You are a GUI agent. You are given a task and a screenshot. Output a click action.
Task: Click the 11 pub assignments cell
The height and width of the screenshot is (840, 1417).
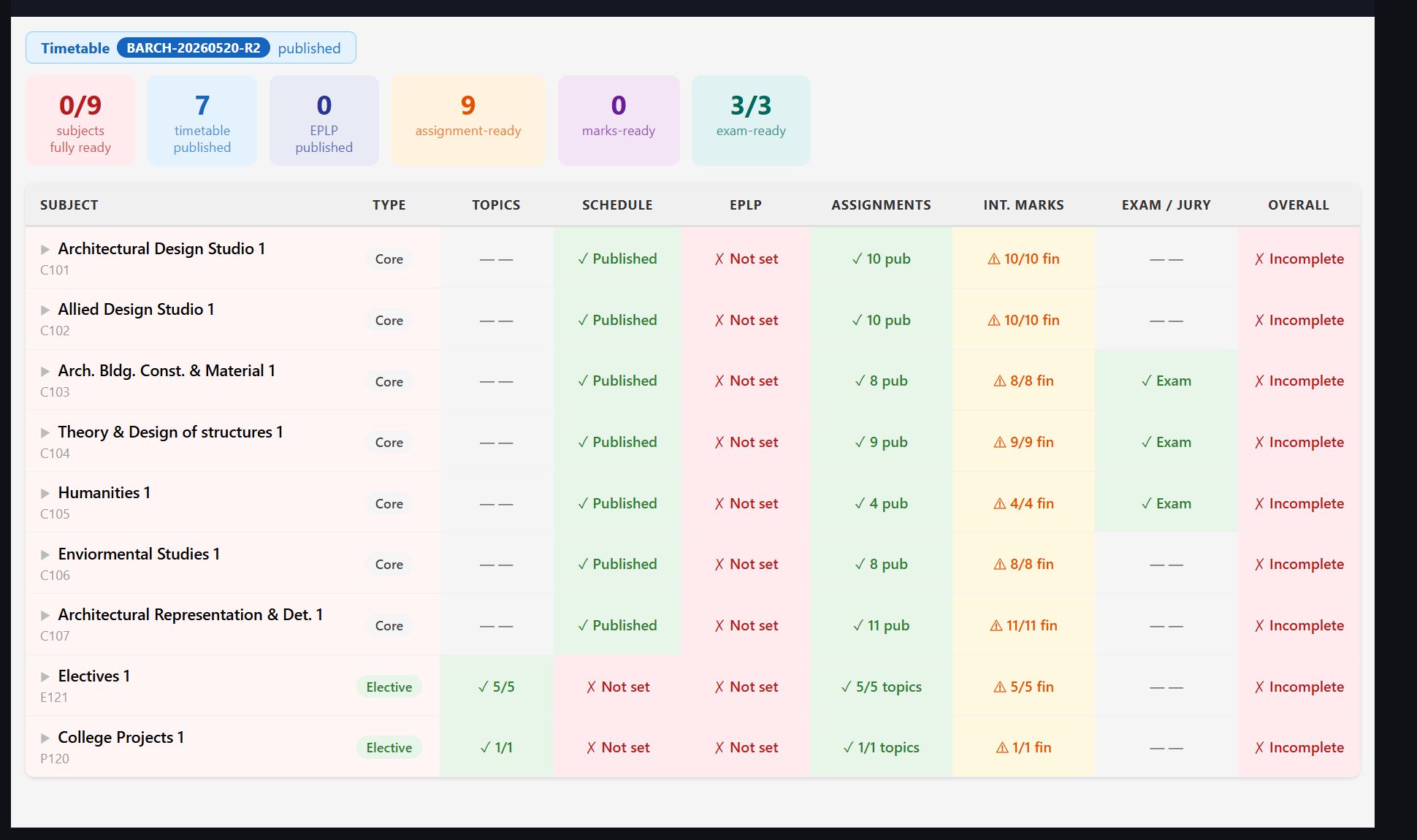point(882,625)
